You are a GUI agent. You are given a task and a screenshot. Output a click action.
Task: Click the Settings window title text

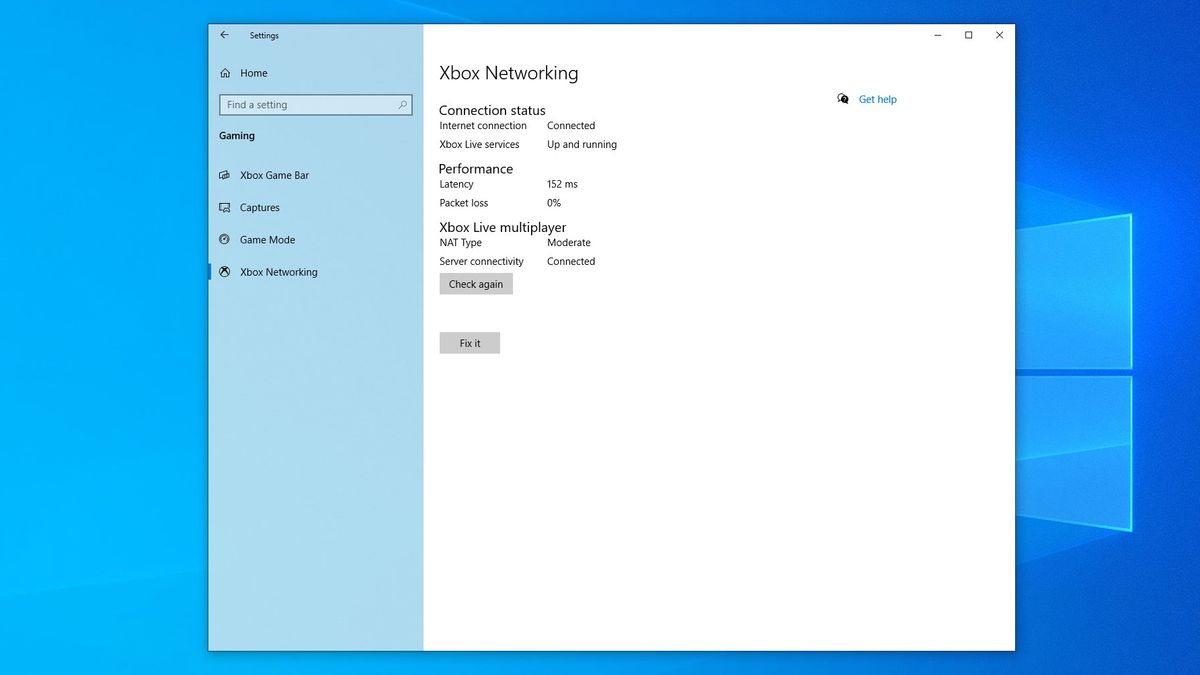click(x=264, y=36)
